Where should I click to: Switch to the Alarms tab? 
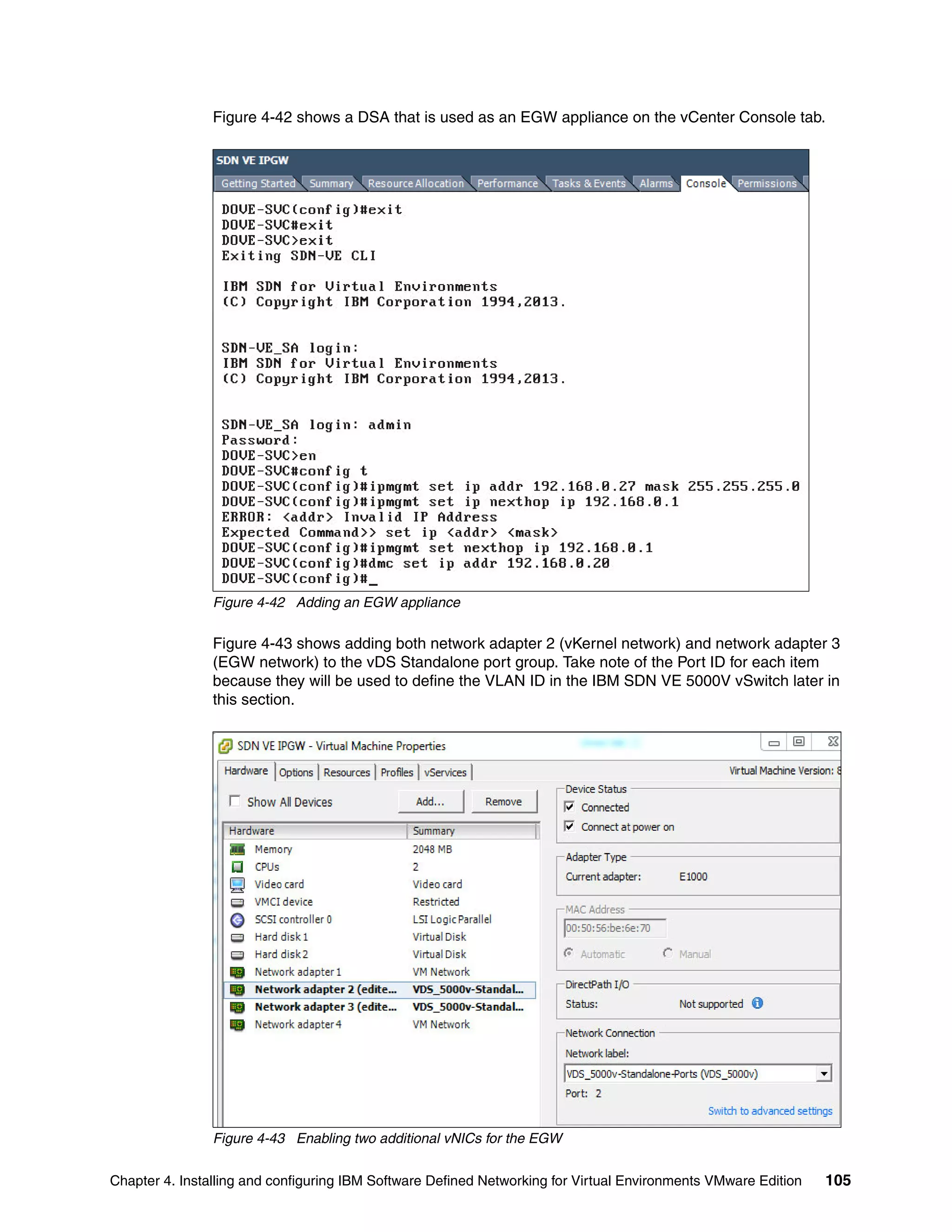pos(656,183)
